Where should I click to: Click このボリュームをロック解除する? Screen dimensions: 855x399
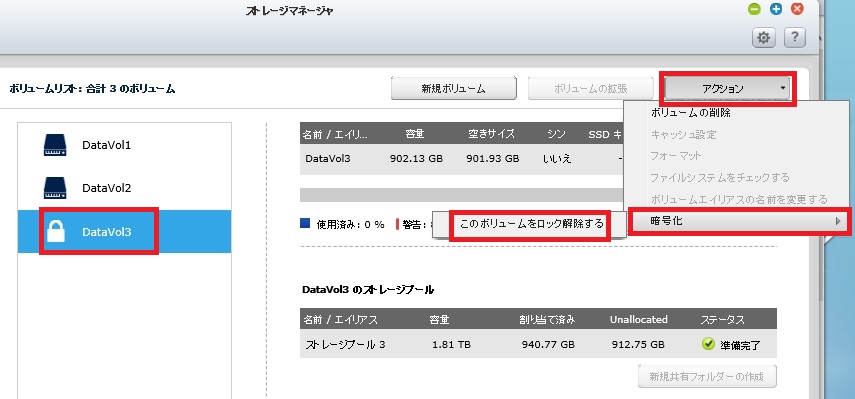[532, 225]
